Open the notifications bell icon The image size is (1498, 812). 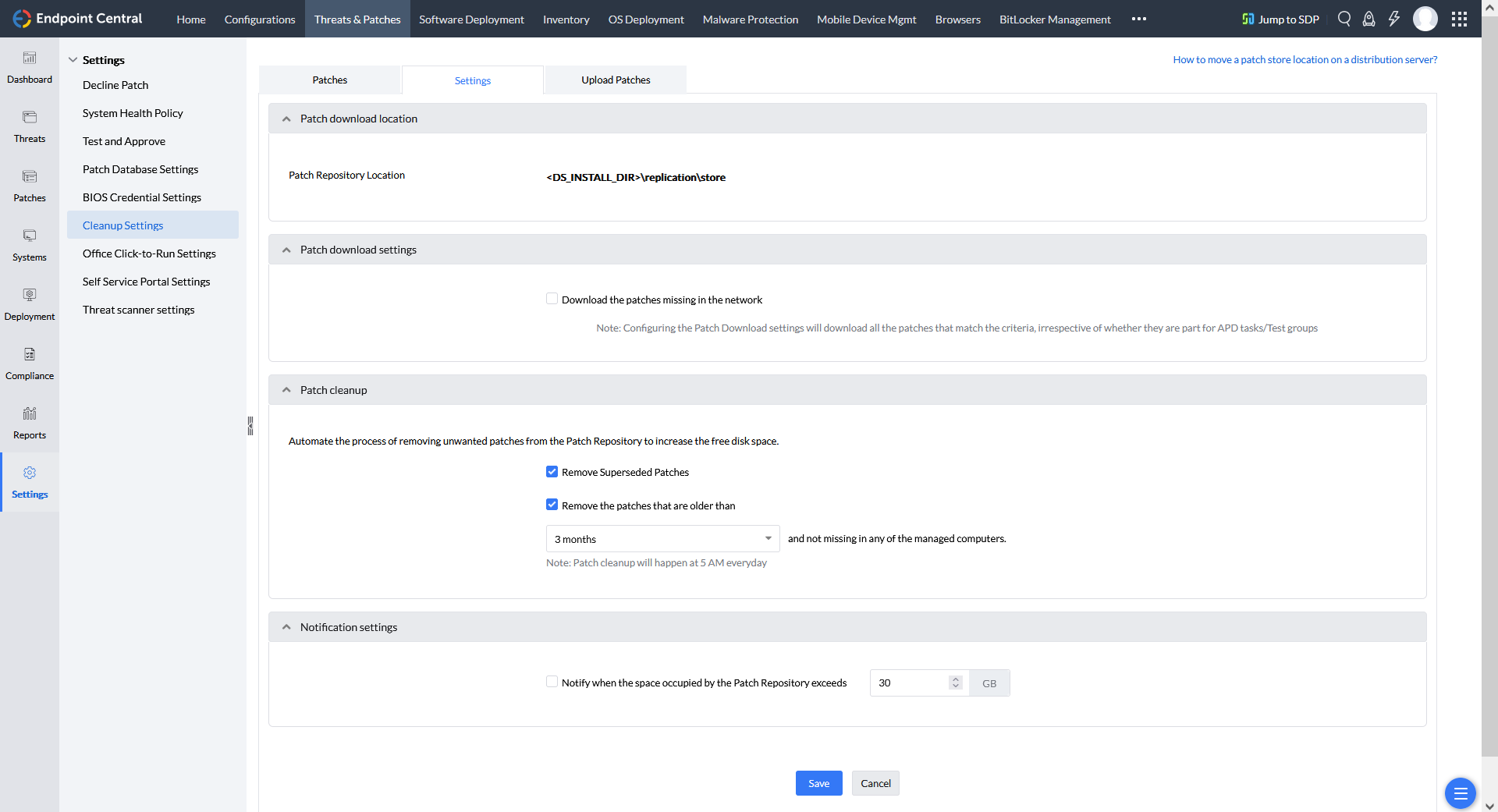coord(1368,19)
